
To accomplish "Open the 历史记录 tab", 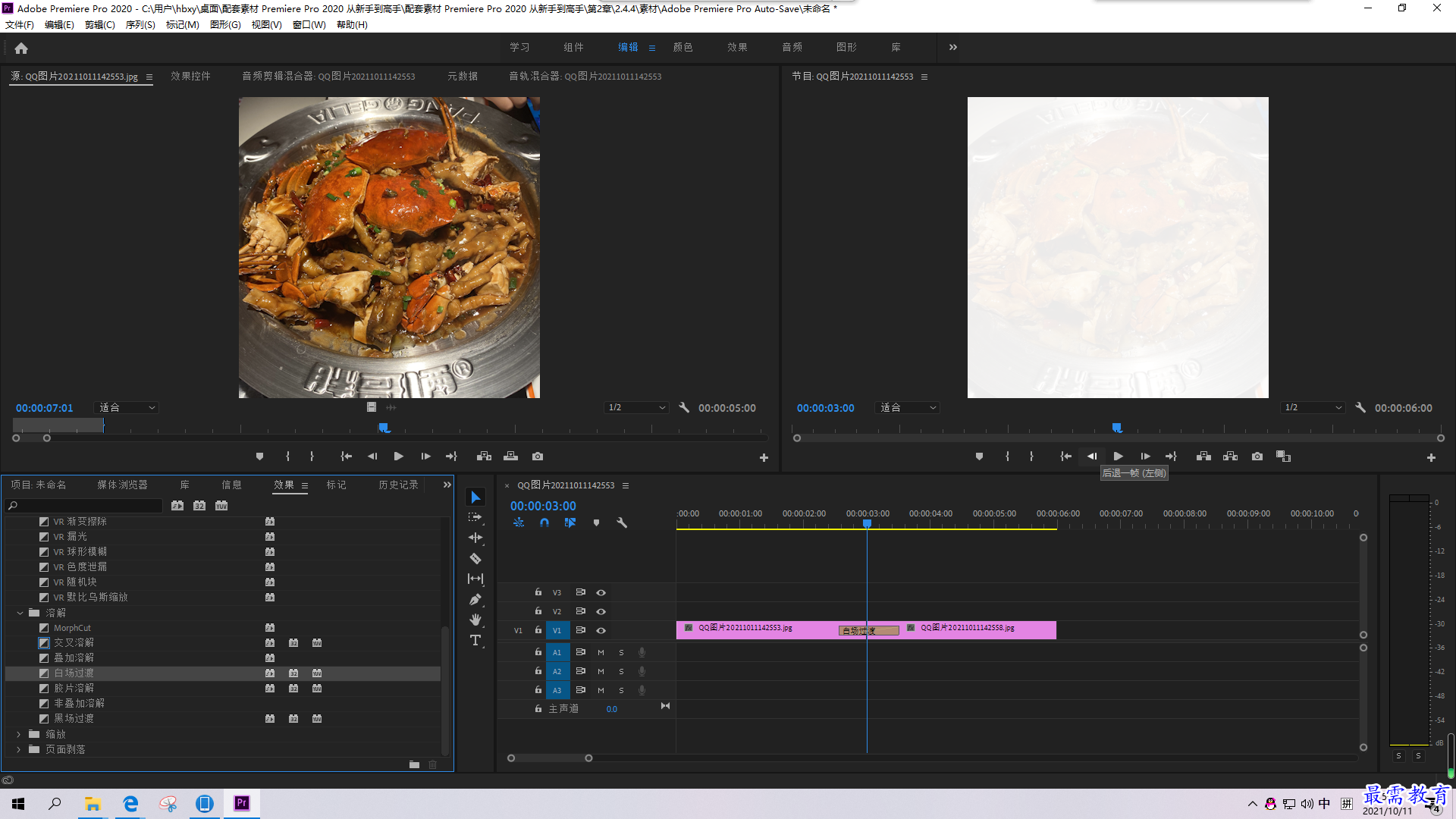I will pyautogui.click(x=398, y=485).
